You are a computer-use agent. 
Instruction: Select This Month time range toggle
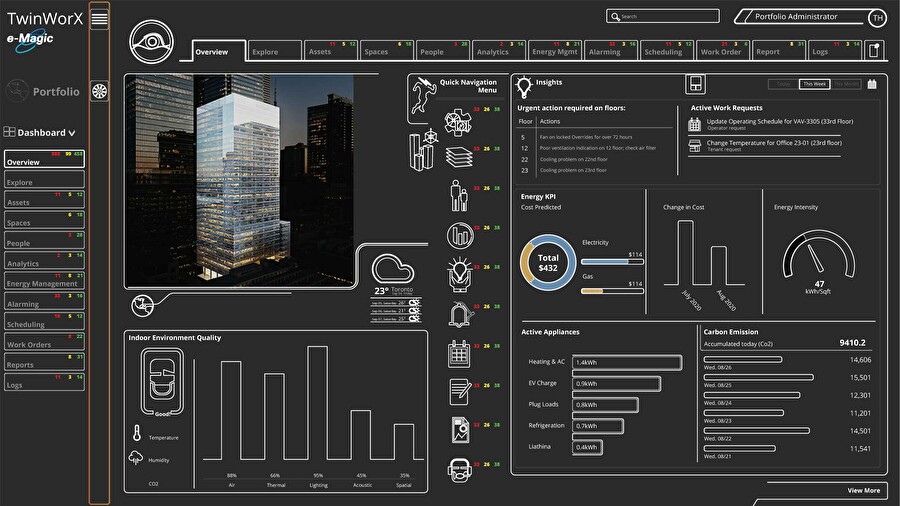point(846,84)
